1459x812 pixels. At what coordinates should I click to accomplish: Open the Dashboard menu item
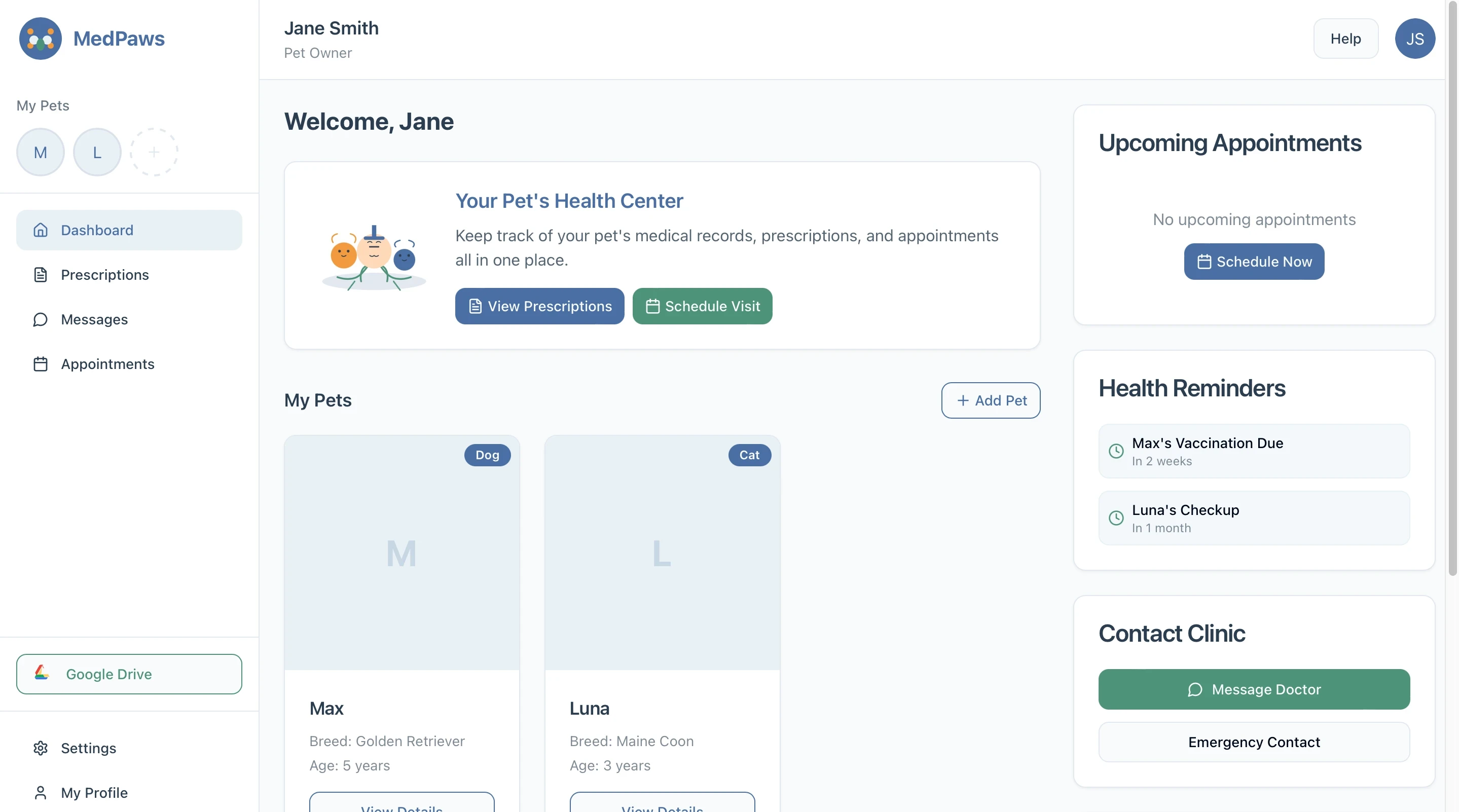[x=129, y=230]
